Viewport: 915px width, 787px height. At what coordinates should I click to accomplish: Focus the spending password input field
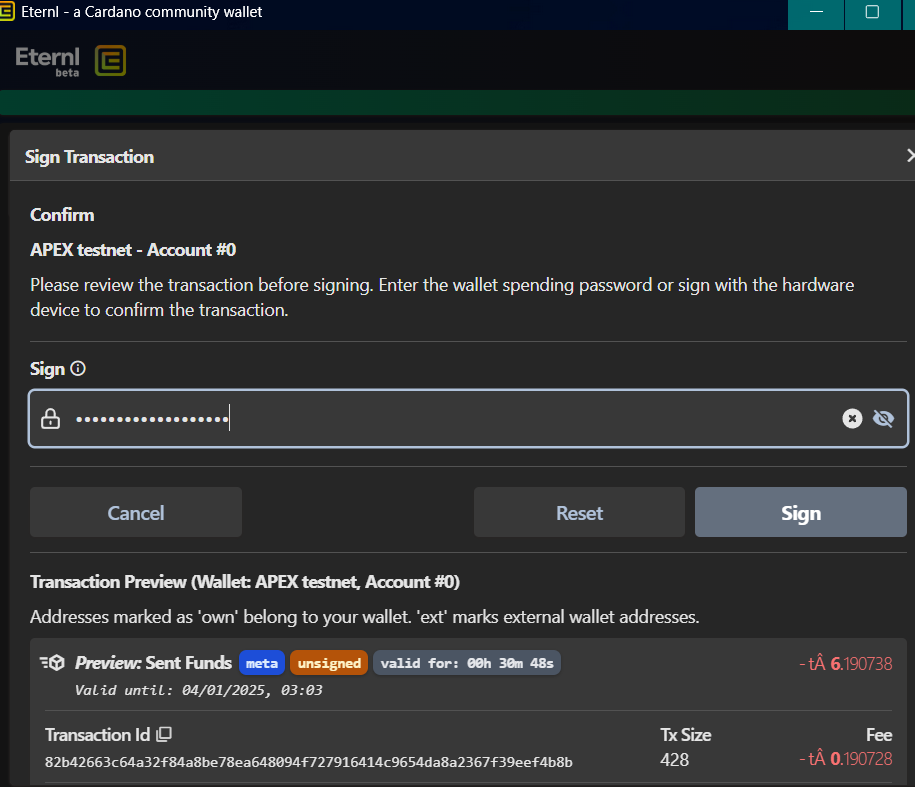coord(468,418)
